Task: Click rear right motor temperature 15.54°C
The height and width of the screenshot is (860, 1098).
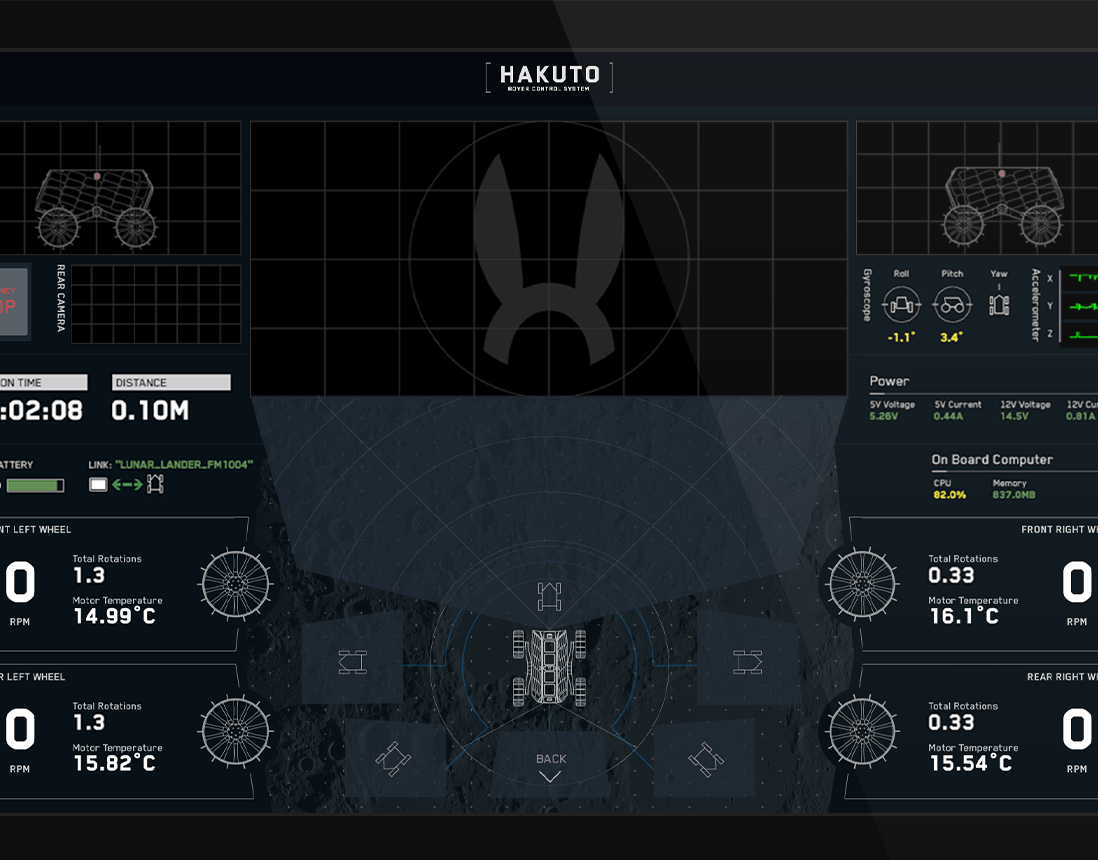Action: pyautogui.click(x=971, y=763)
